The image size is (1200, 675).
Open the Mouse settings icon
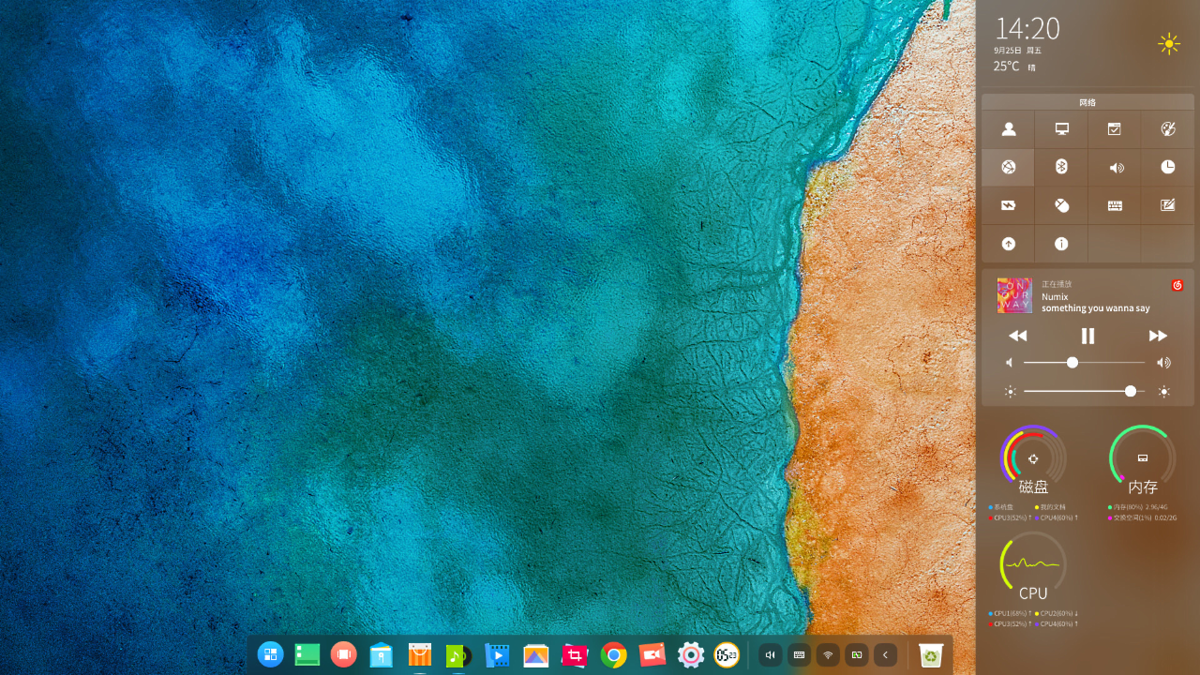tap(1061, 206)
